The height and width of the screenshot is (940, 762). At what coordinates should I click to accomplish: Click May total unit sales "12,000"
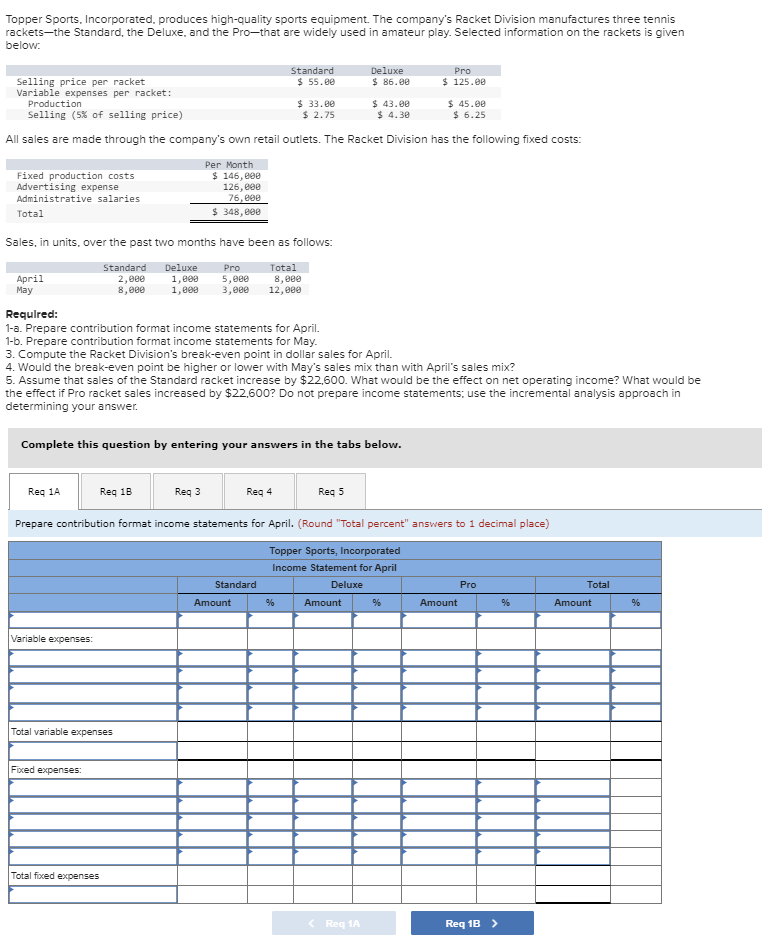(x=285, y=290)
